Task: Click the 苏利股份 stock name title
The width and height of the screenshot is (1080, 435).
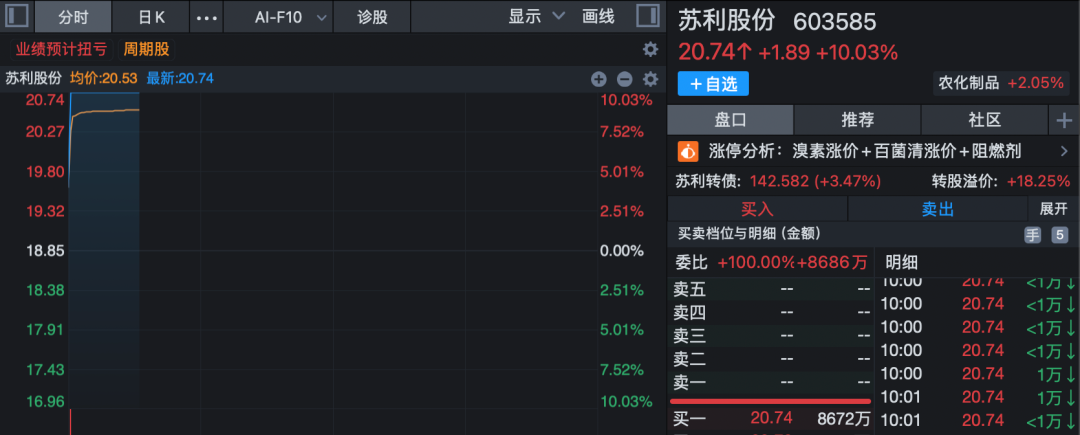Action: (727, 21)
